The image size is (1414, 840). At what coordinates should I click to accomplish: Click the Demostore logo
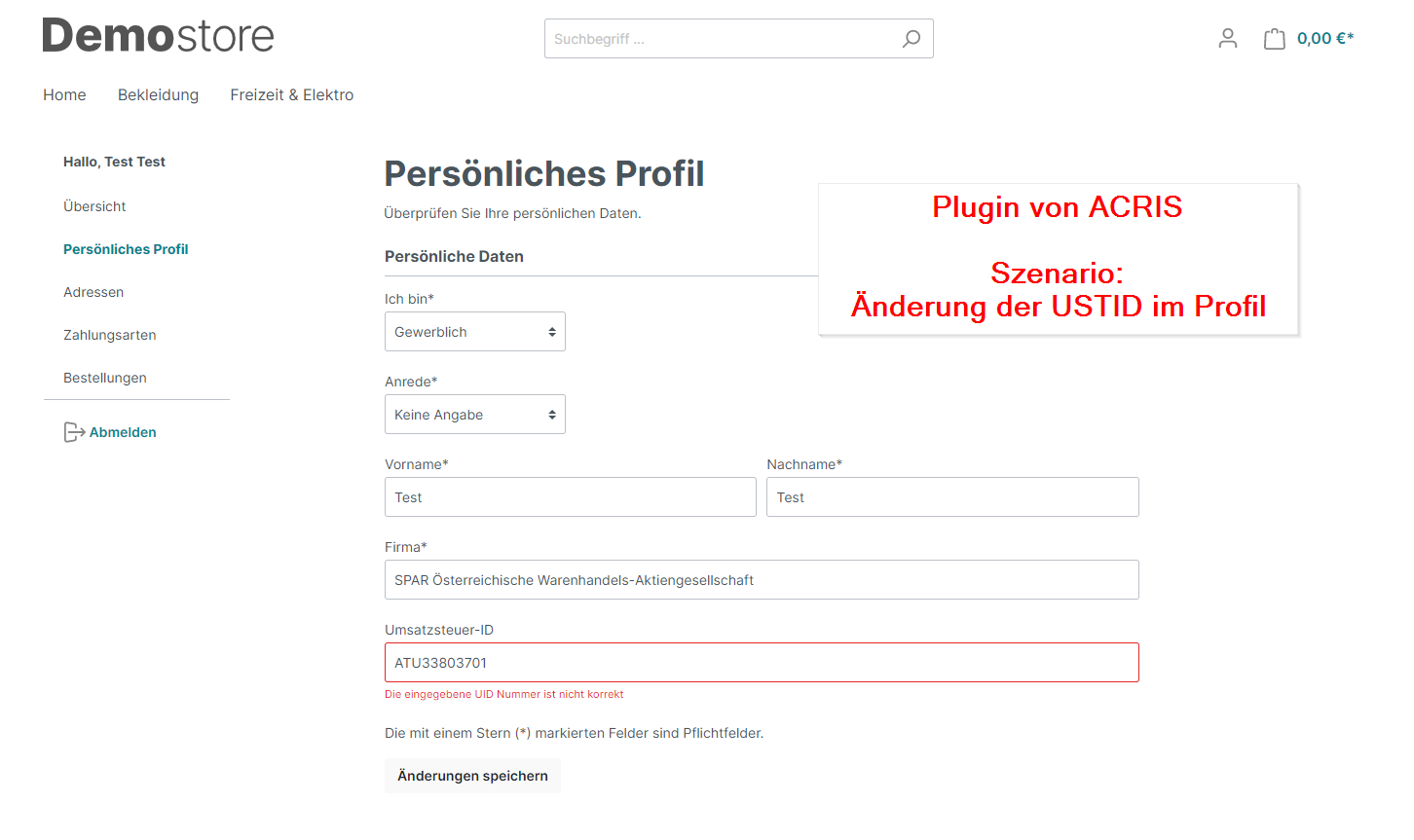click(158, 36)
